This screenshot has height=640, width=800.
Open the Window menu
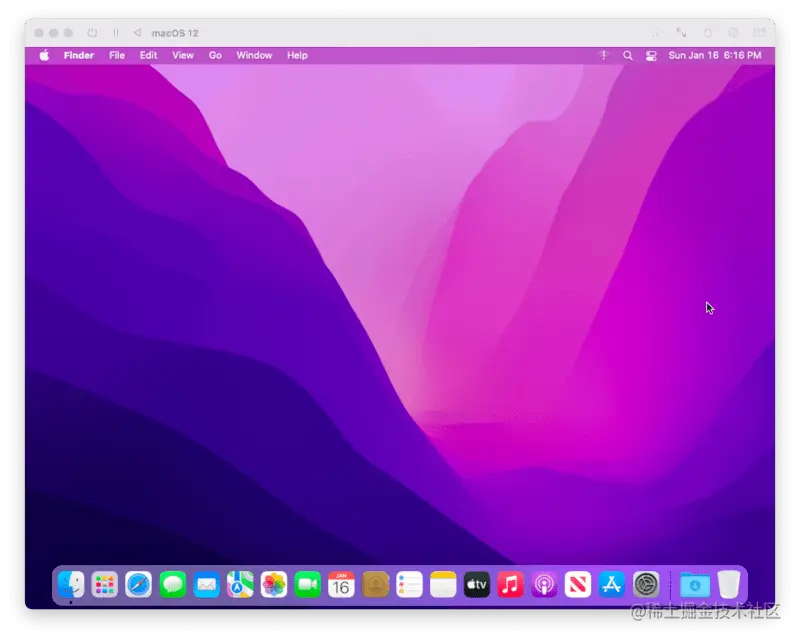coord(254,55)
